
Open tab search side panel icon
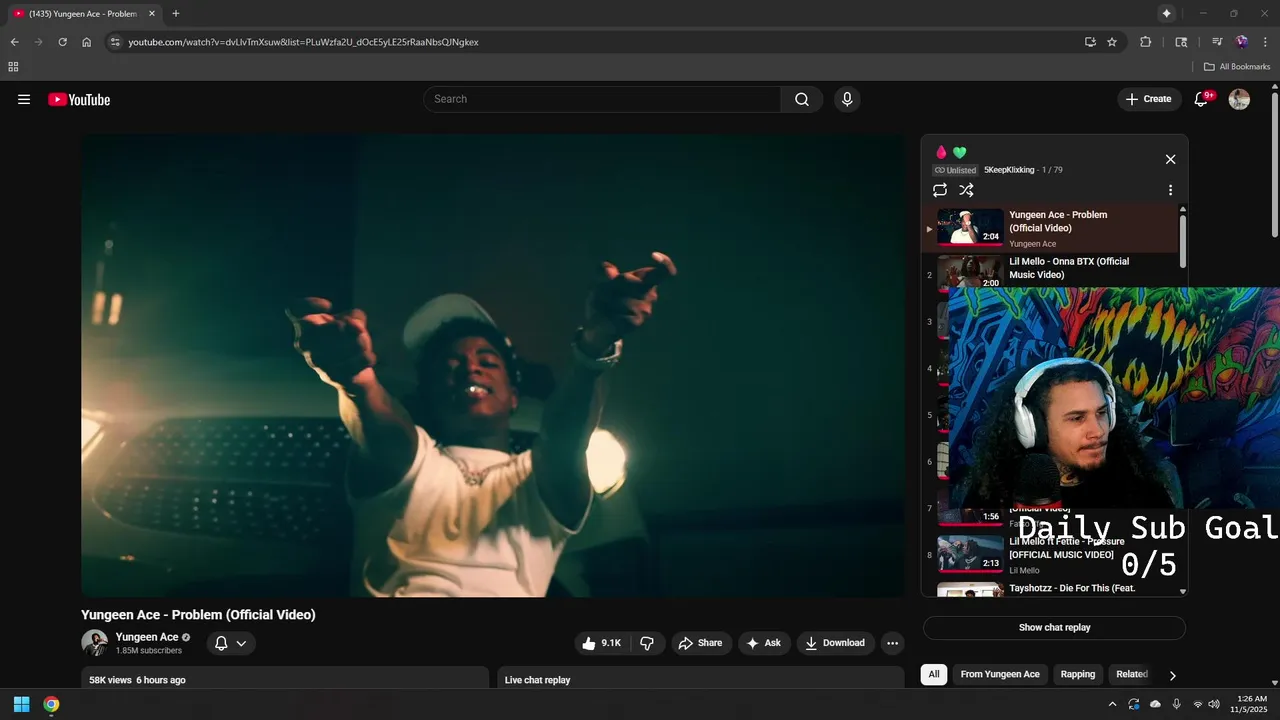coord(1181,42)
